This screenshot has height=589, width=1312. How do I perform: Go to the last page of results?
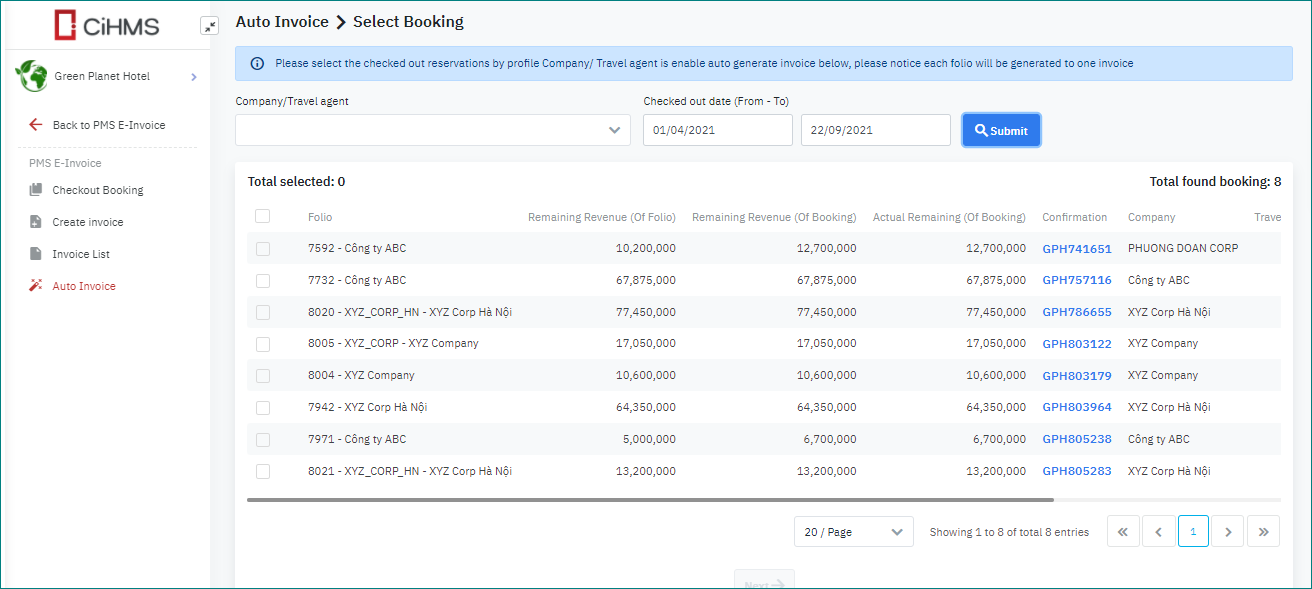[1264, 532]
